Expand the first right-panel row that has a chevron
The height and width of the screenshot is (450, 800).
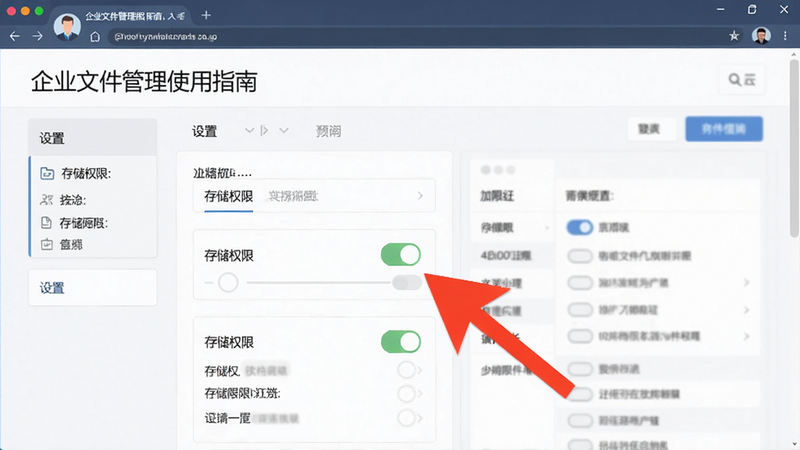coord(746,282)
